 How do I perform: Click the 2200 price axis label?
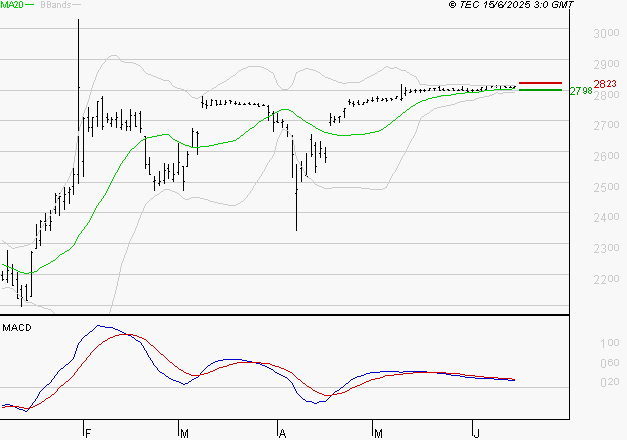click(606, 279)
